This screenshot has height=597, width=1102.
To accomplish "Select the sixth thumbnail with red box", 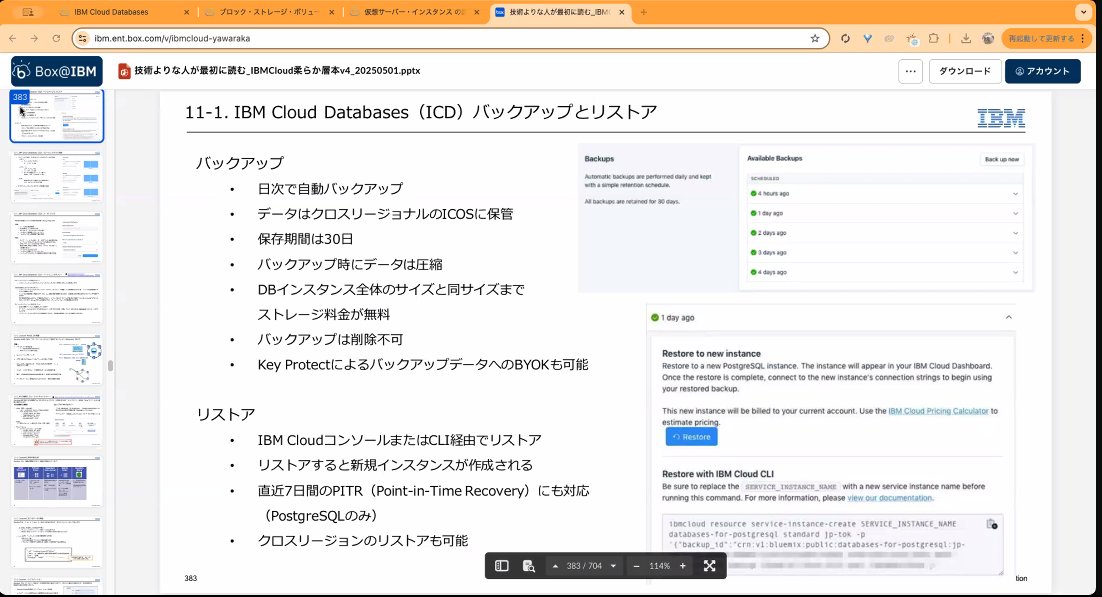I will (57, 420).
